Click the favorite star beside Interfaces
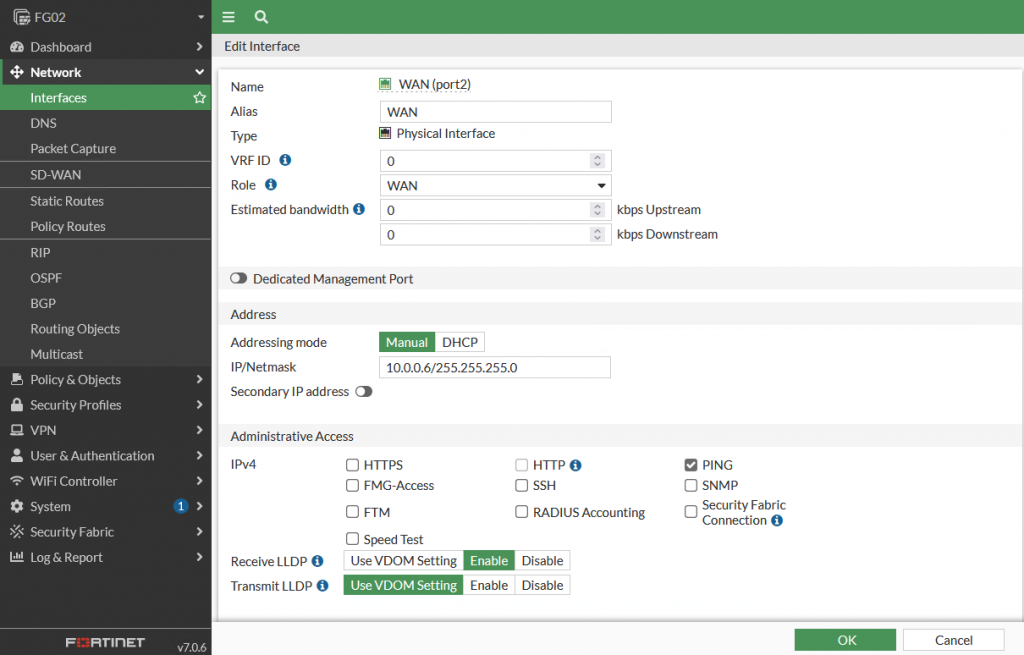This screenshot has width=1024, height=655. pyautogui.click(x=199, y=98)
